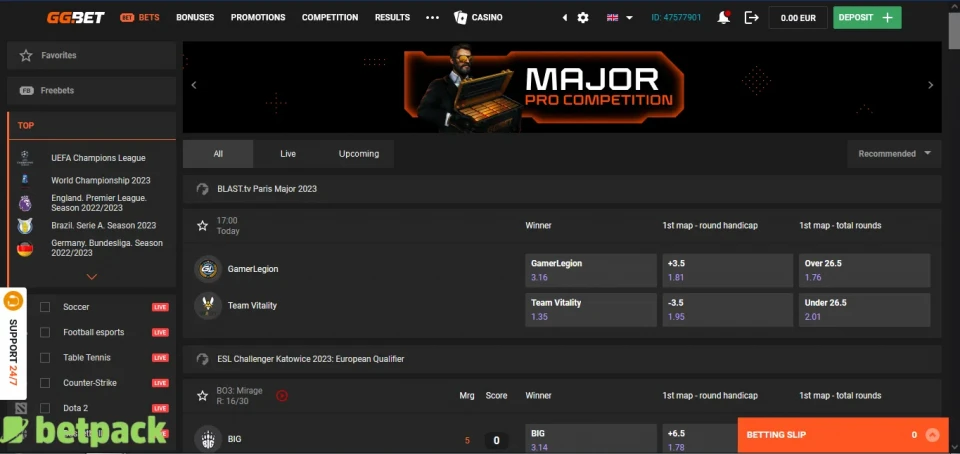Click the Freebets FB icon
960x454 pixels.
coord(26,91)
